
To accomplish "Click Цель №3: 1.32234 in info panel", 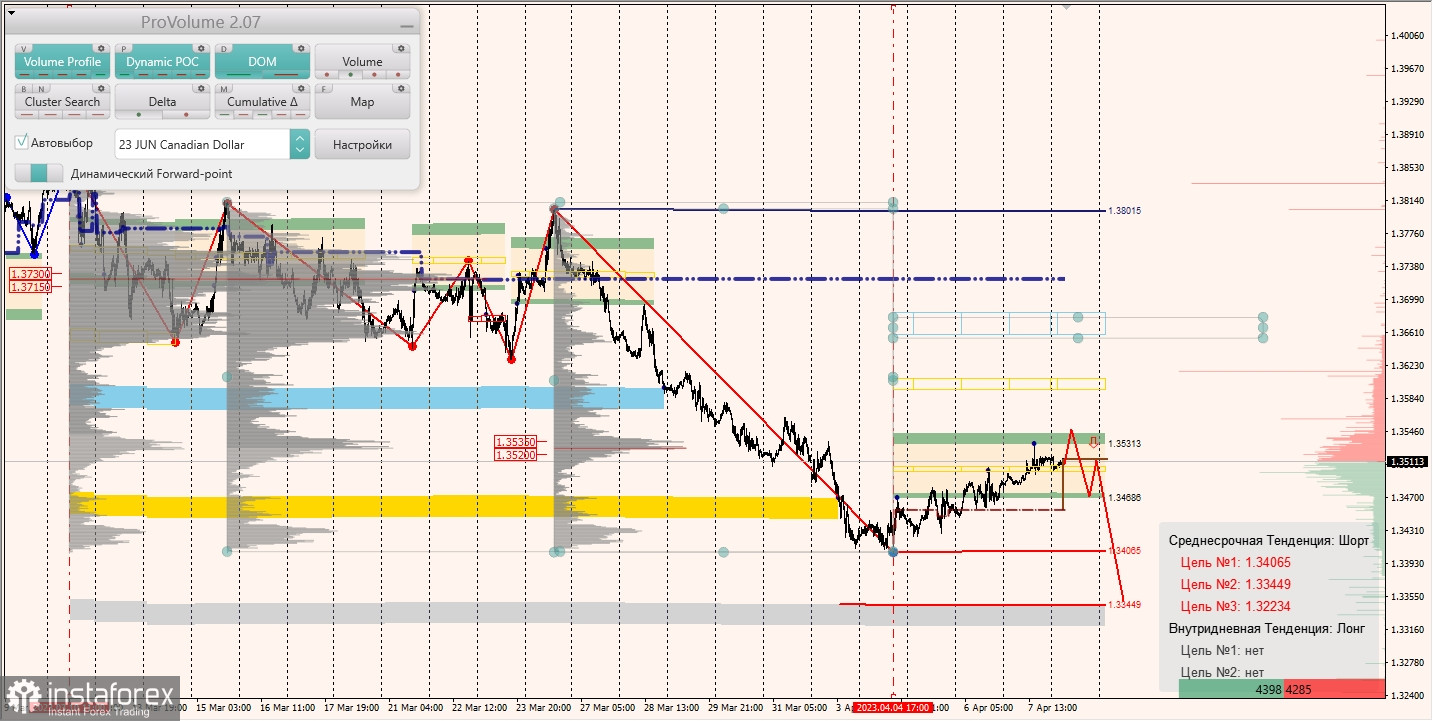I will (x=1235, y=606).
